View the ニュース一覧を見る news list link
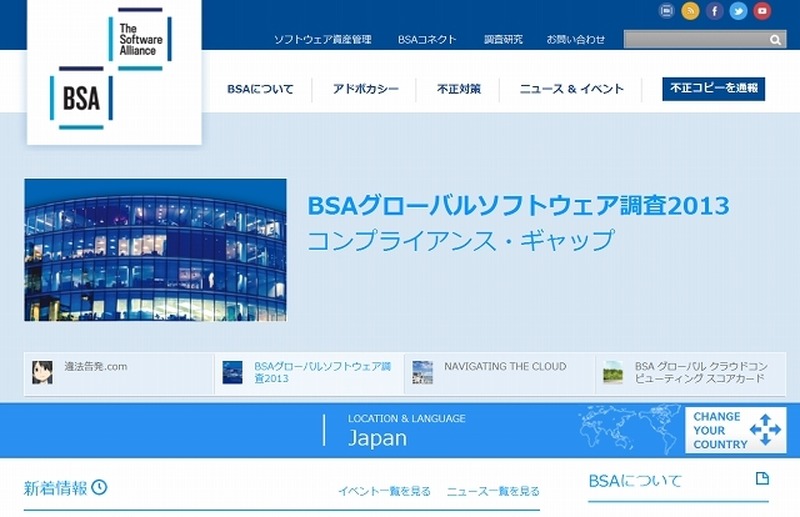 [x=493, y=491]
